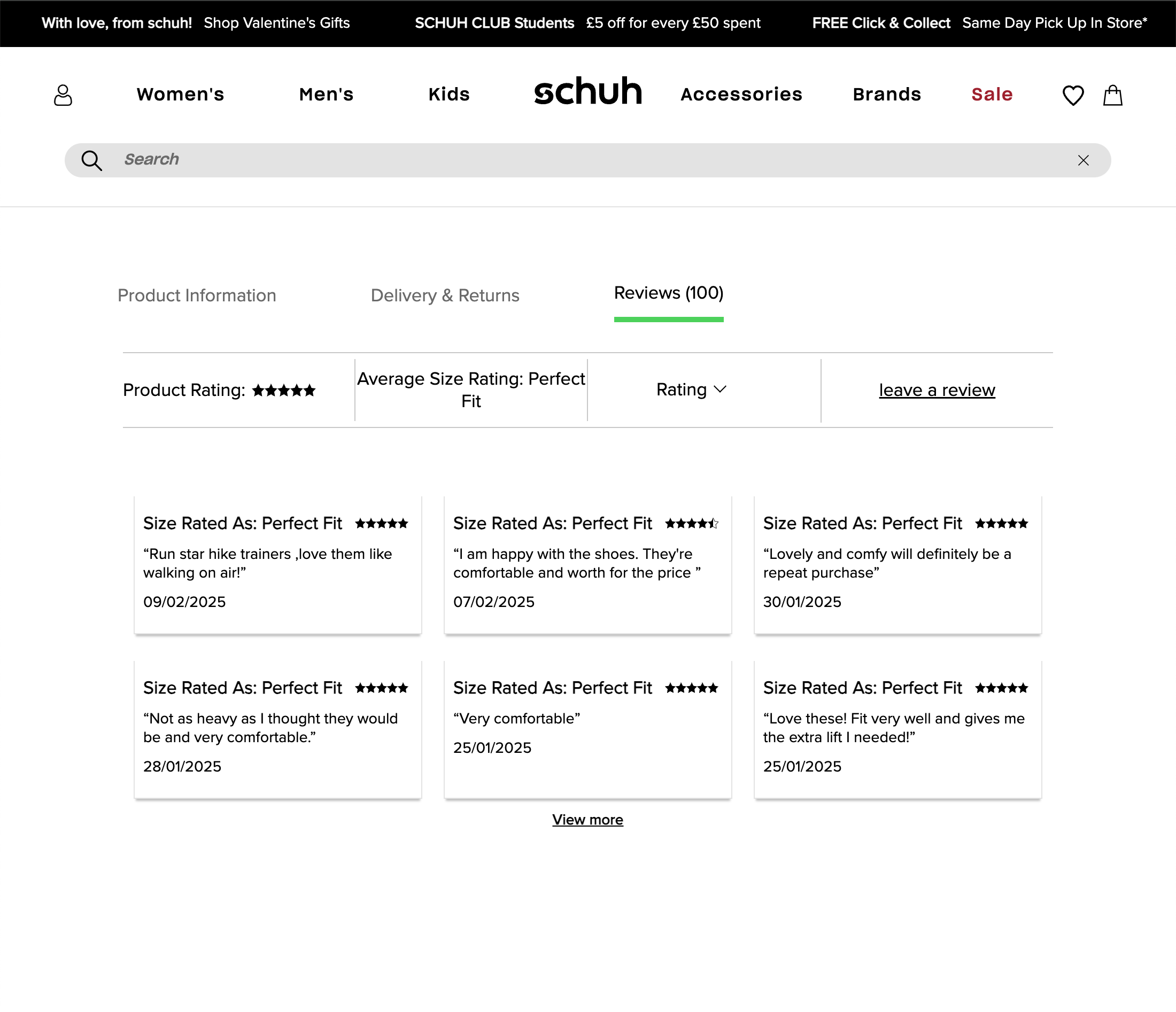Open the wishlist heart icon
1176x1012 pixels.
(x=1073, y=95)
